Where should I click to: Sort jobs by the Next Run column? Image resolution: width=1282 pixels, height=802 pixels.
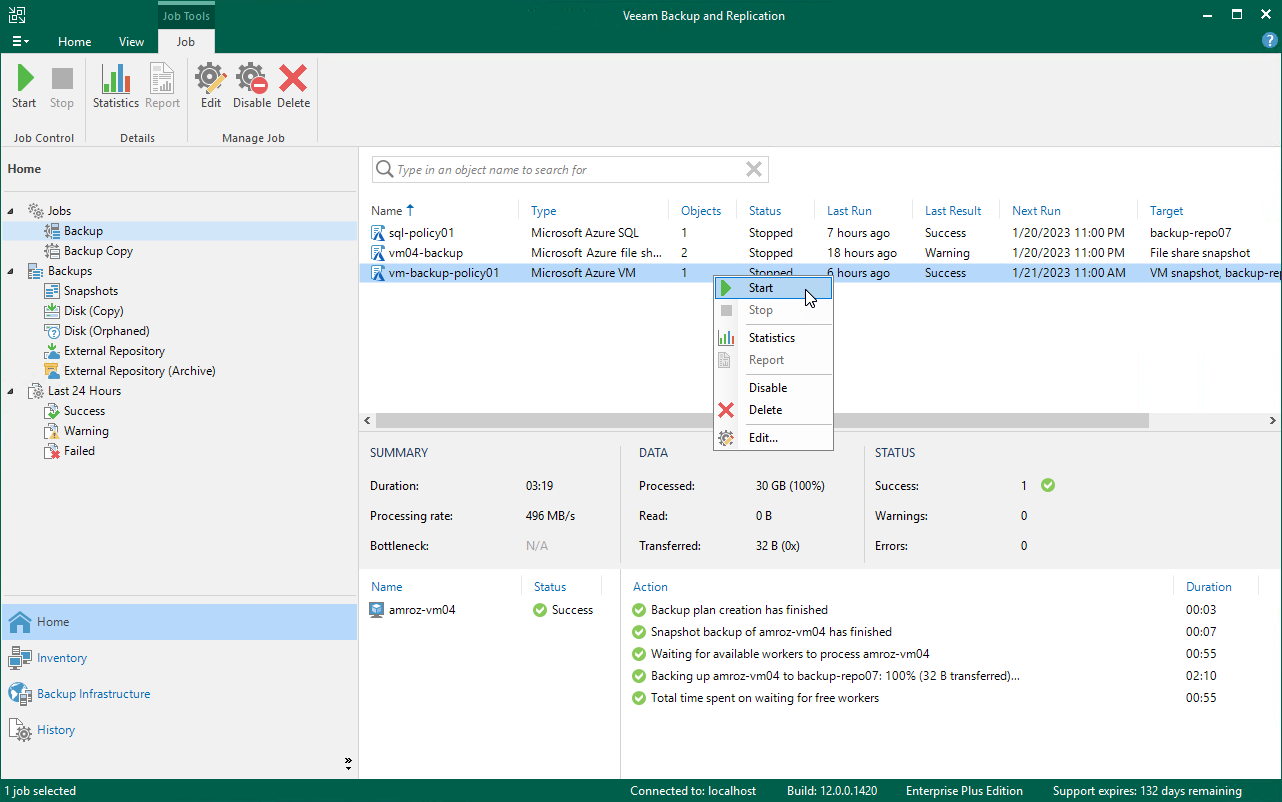pyautogui.click(x=1036, y=211)
